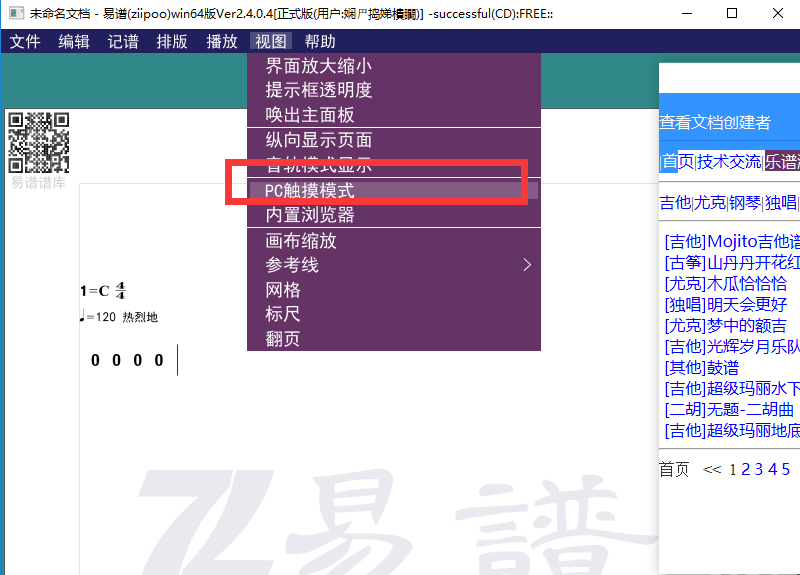Maximize the 易谱 window
800x575 pixels.
pos(732,13)
